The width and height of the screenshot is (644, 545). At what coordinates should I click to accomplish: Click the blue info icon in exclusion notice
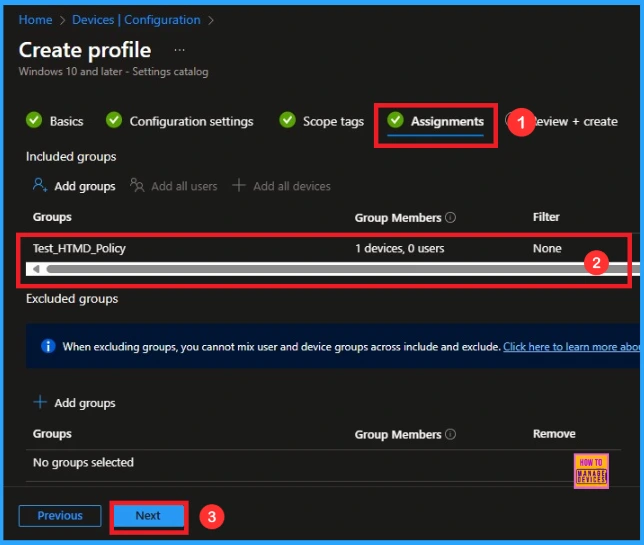(48, 346)
